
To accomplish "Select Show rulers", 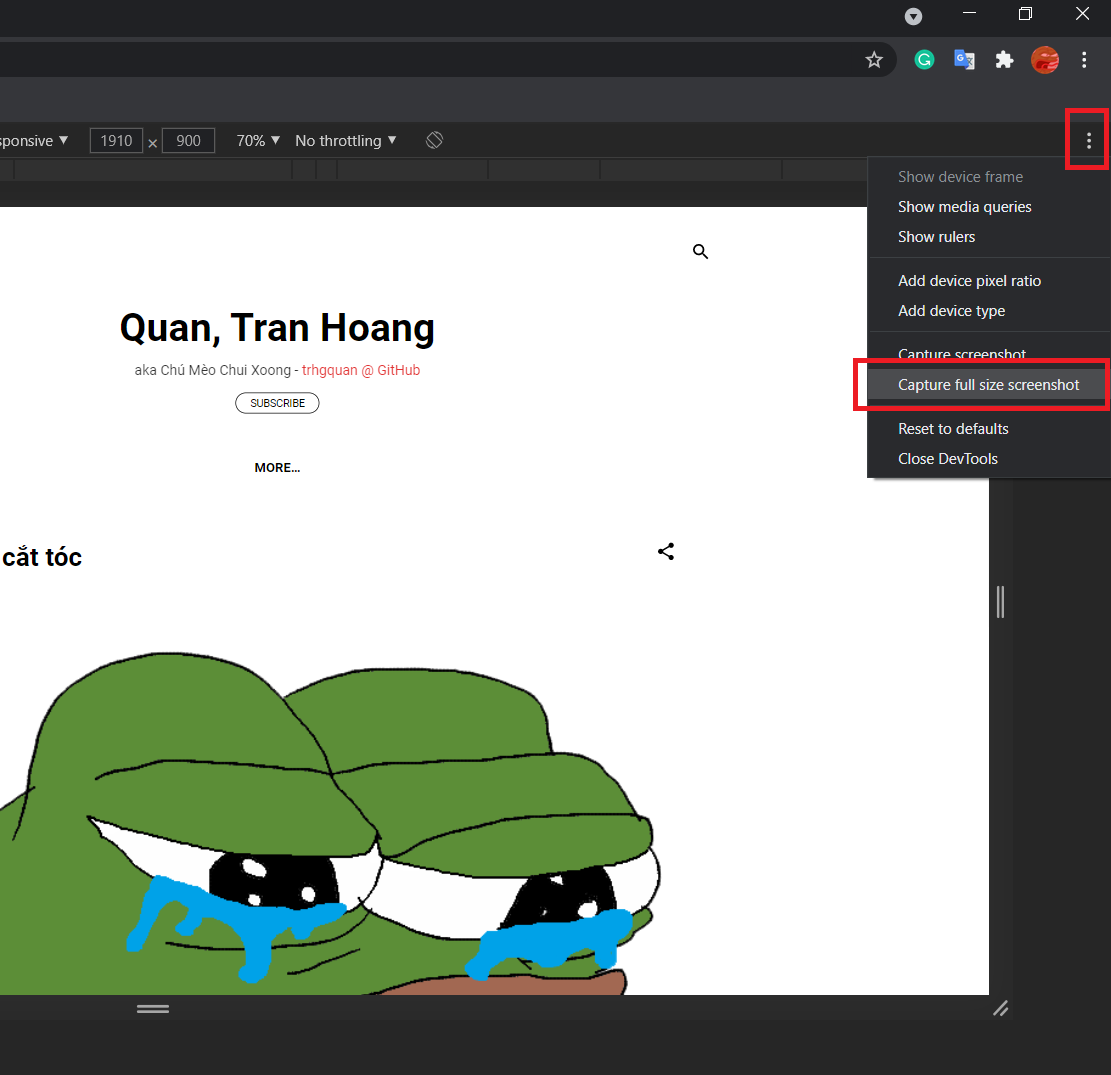I will tap(988, 237).
